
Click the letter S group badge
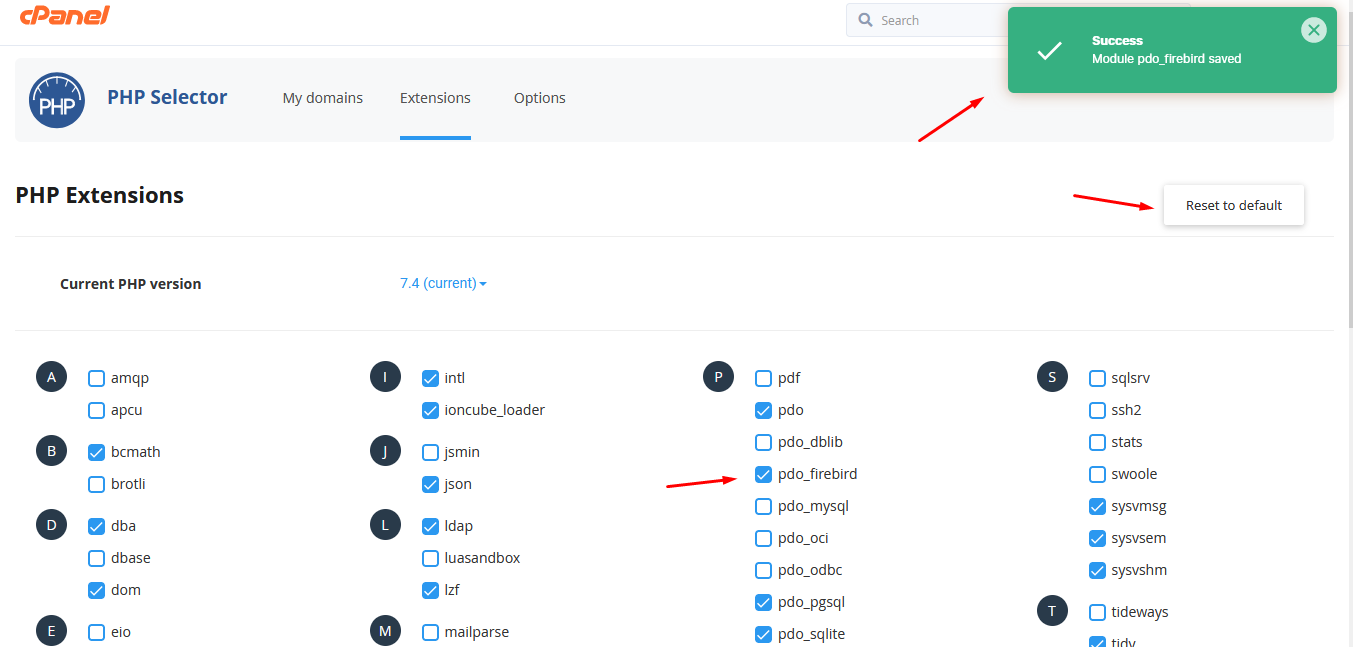tap(1052, 377)
